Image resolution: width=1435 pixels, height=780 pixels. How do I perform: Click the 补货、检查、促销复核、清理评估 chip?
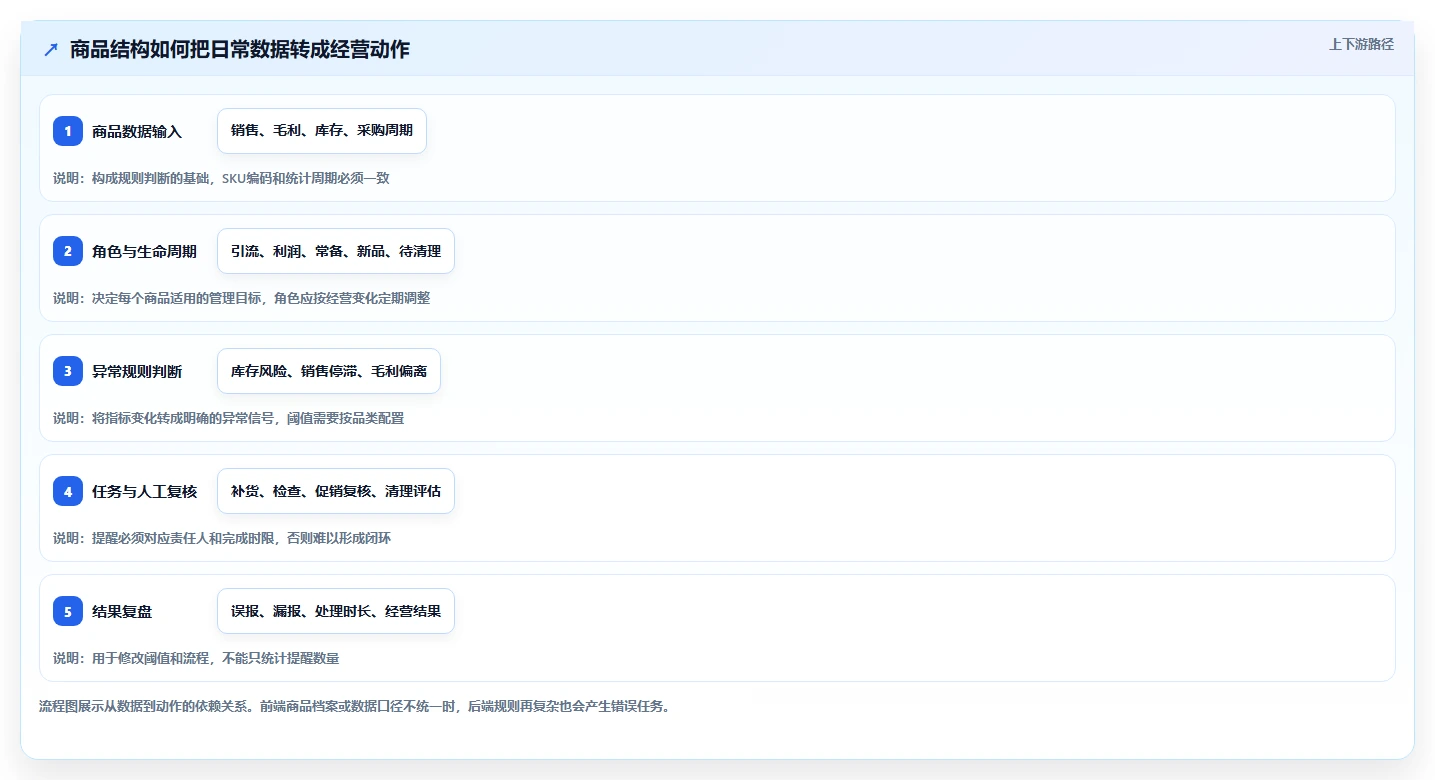pyautogui.click(x=336, y=491)
